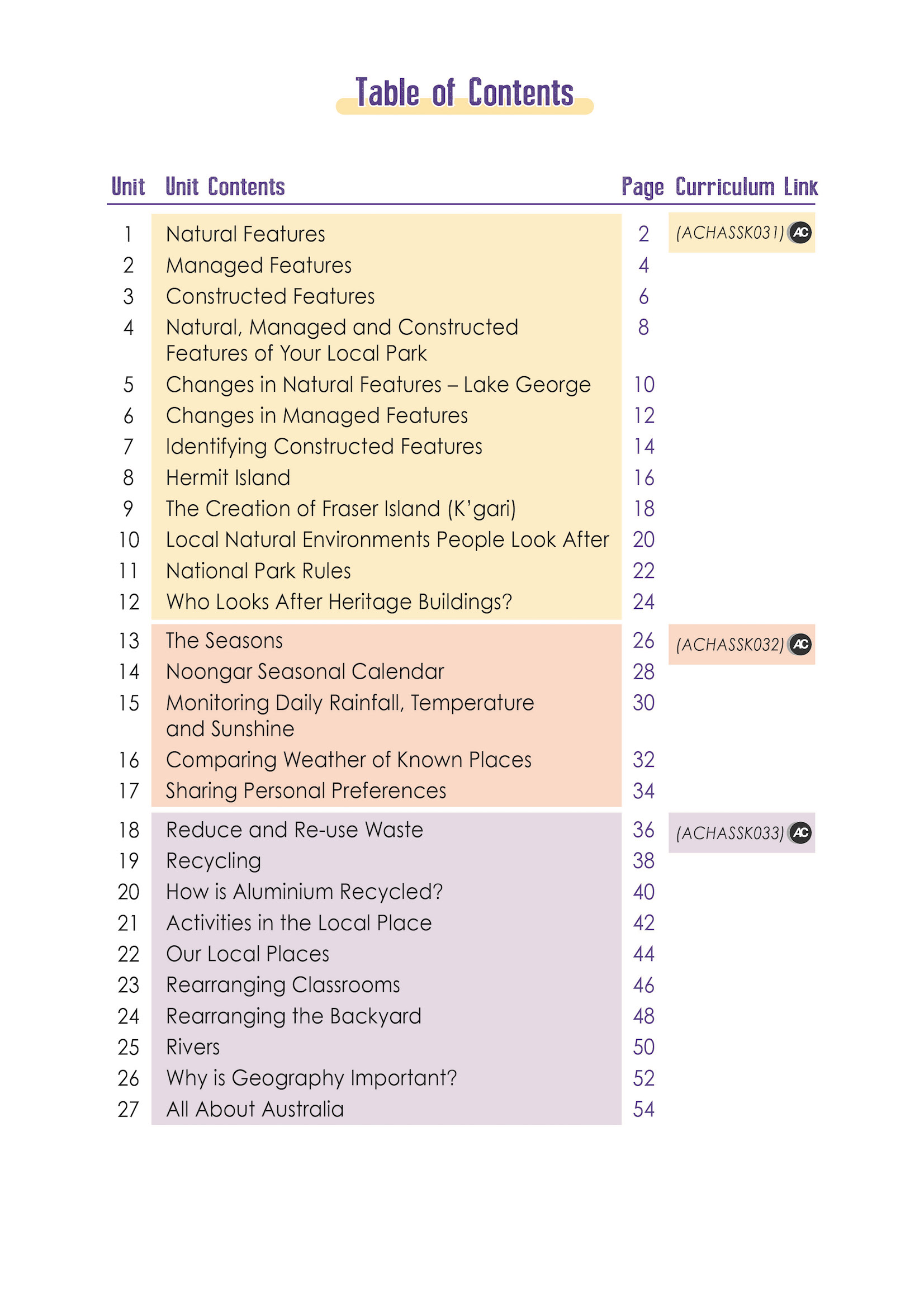Open the ACHASSK031 curriculum link
Screen dimensions: 924x1307
[x=729, y=233]
